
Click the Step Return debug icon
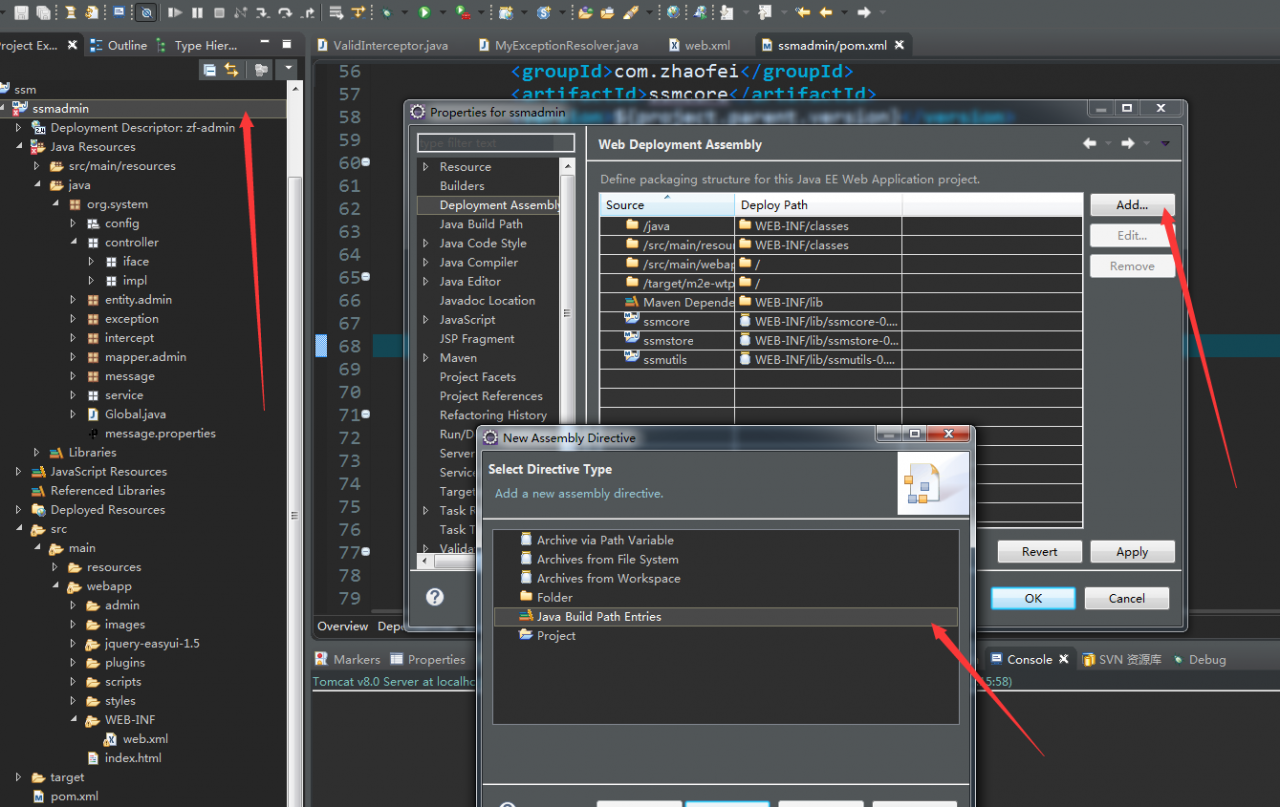coord(309,13)
